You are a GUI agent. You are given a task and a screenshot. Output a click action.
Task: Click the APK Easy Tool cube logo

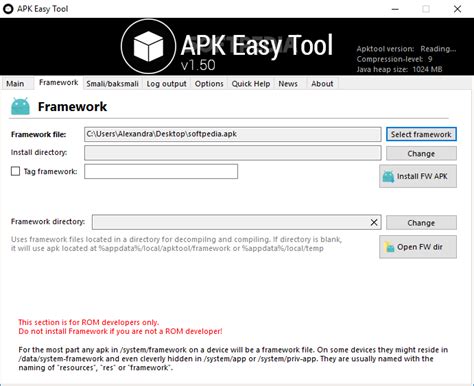(x=148, y=46)
